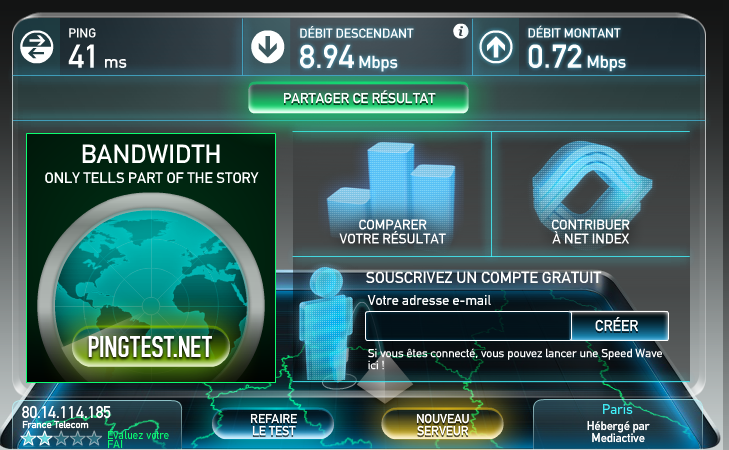
Task: Focus the Votre adresse e-mail field
Action: 468,326
